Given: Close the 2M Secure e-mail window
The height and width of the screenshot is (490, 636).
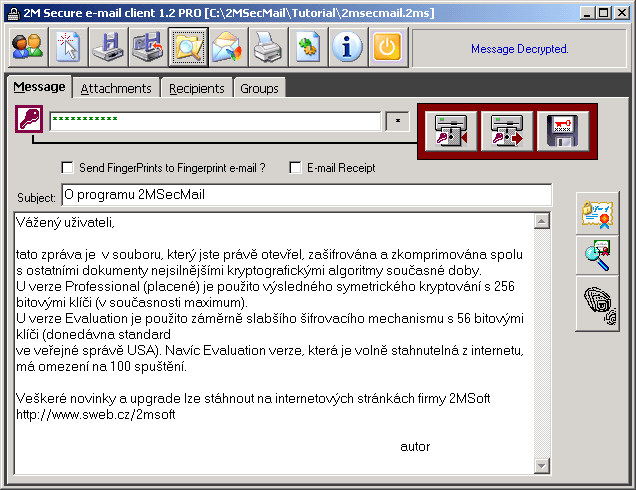Looking at the screenshot, I should pos(621,13).
